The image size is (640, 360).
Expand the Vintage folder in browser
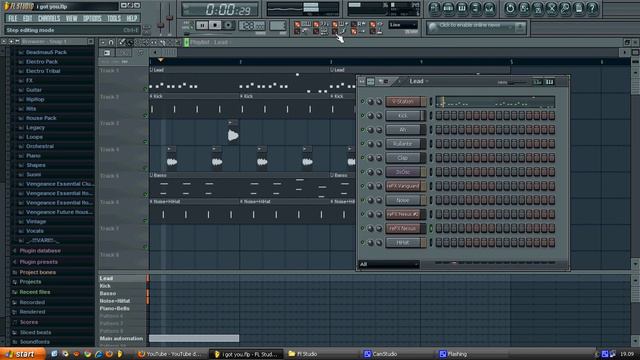[x=36, y=222]
